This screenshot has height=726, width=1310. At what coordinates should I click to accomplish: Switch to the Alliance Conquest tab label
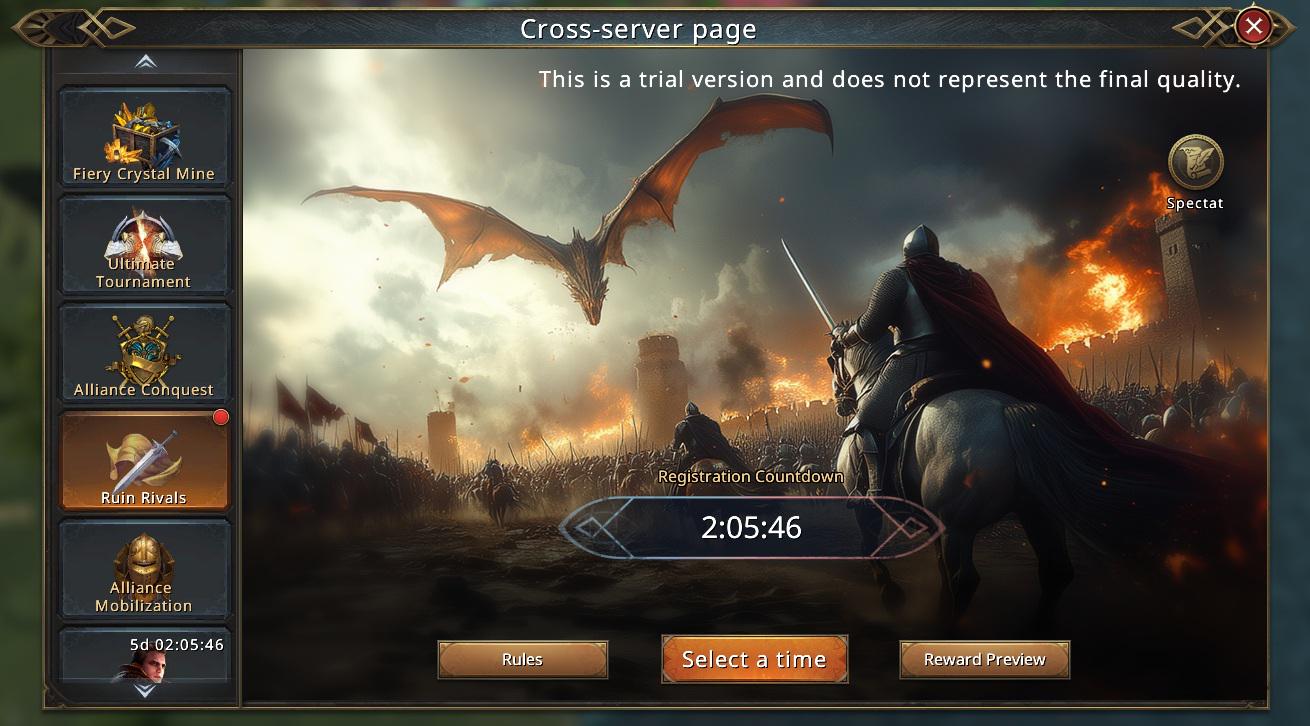coord(144,390)
